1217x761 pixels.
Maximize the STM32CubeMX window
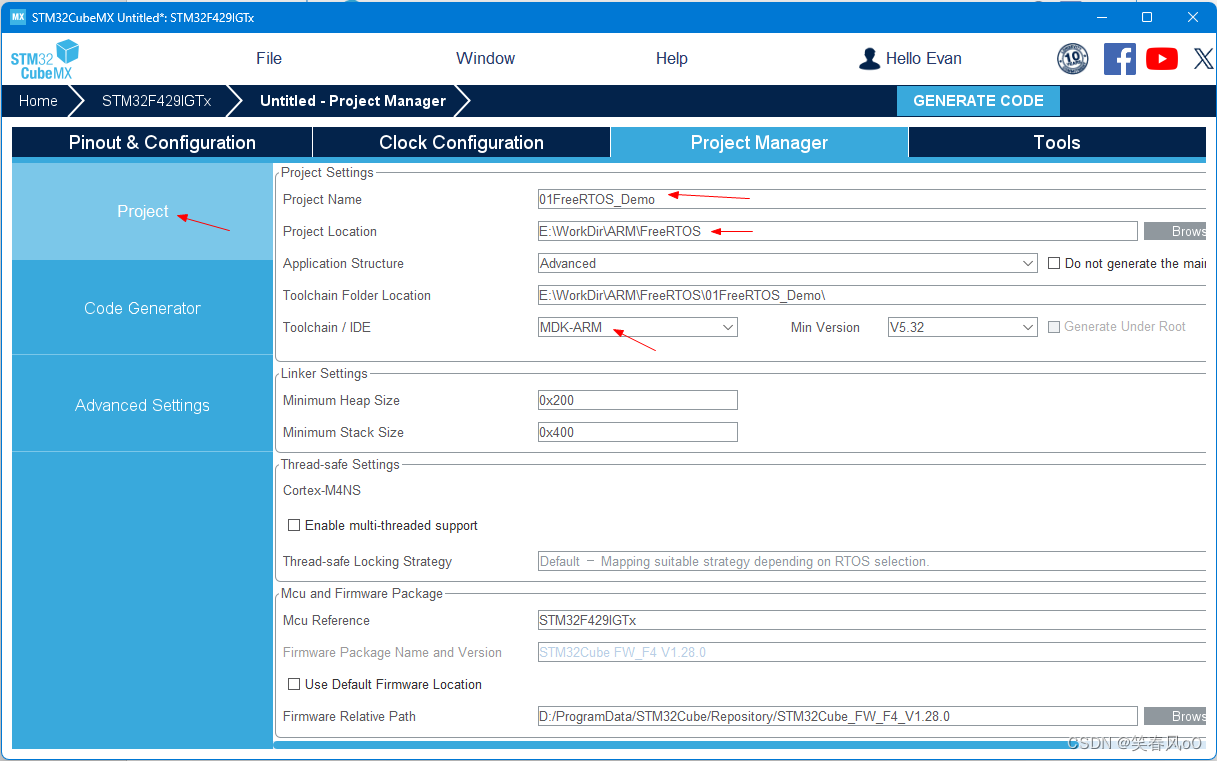1147,17
